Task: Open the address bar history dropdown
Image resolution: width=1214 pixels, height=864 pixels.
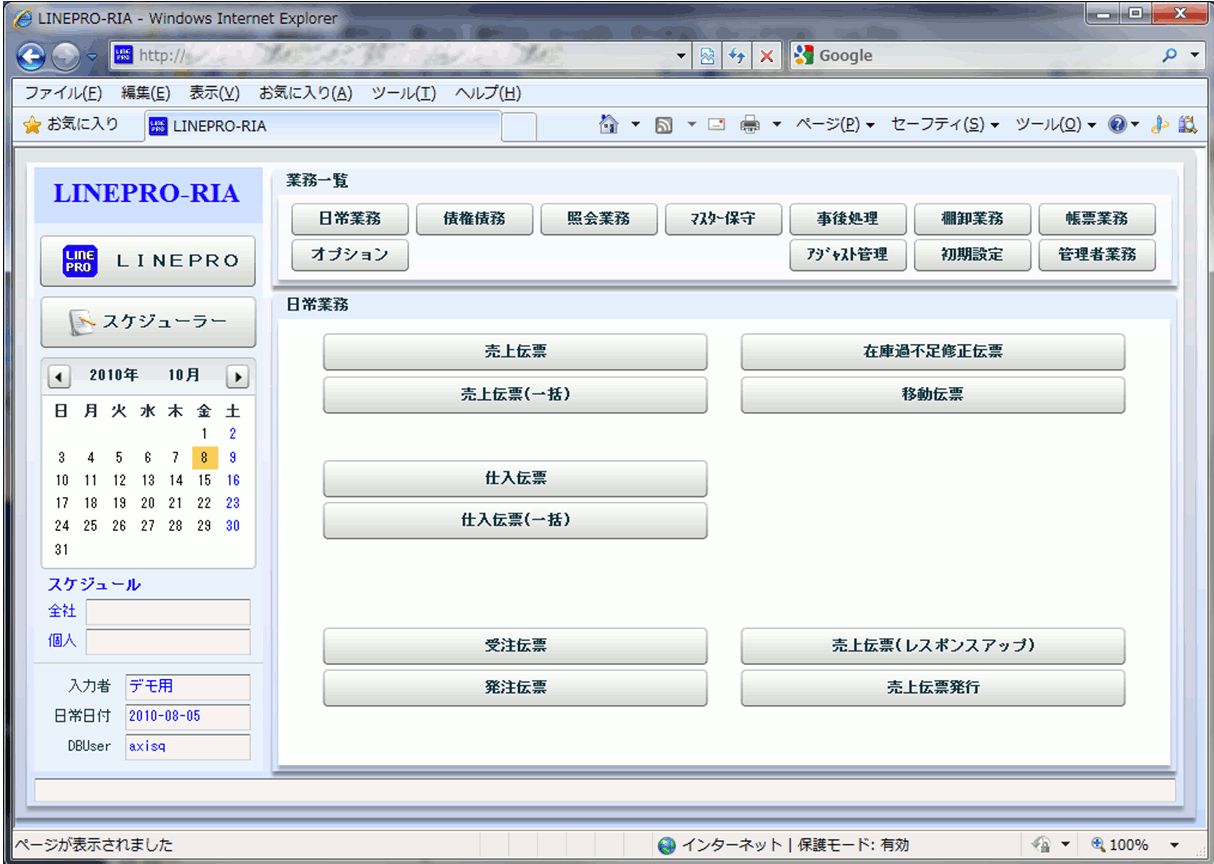Action: pyautogui.click(x=682, y=56)
